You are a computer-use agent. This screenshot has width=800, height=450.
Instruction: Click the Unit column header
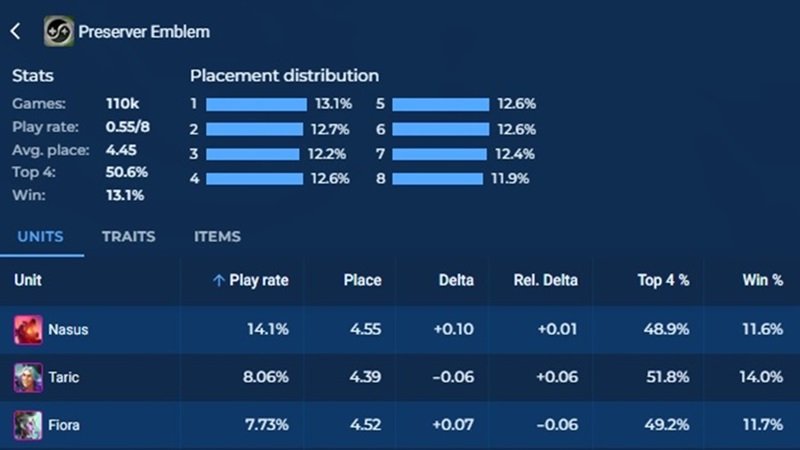[x=28, y=281]
